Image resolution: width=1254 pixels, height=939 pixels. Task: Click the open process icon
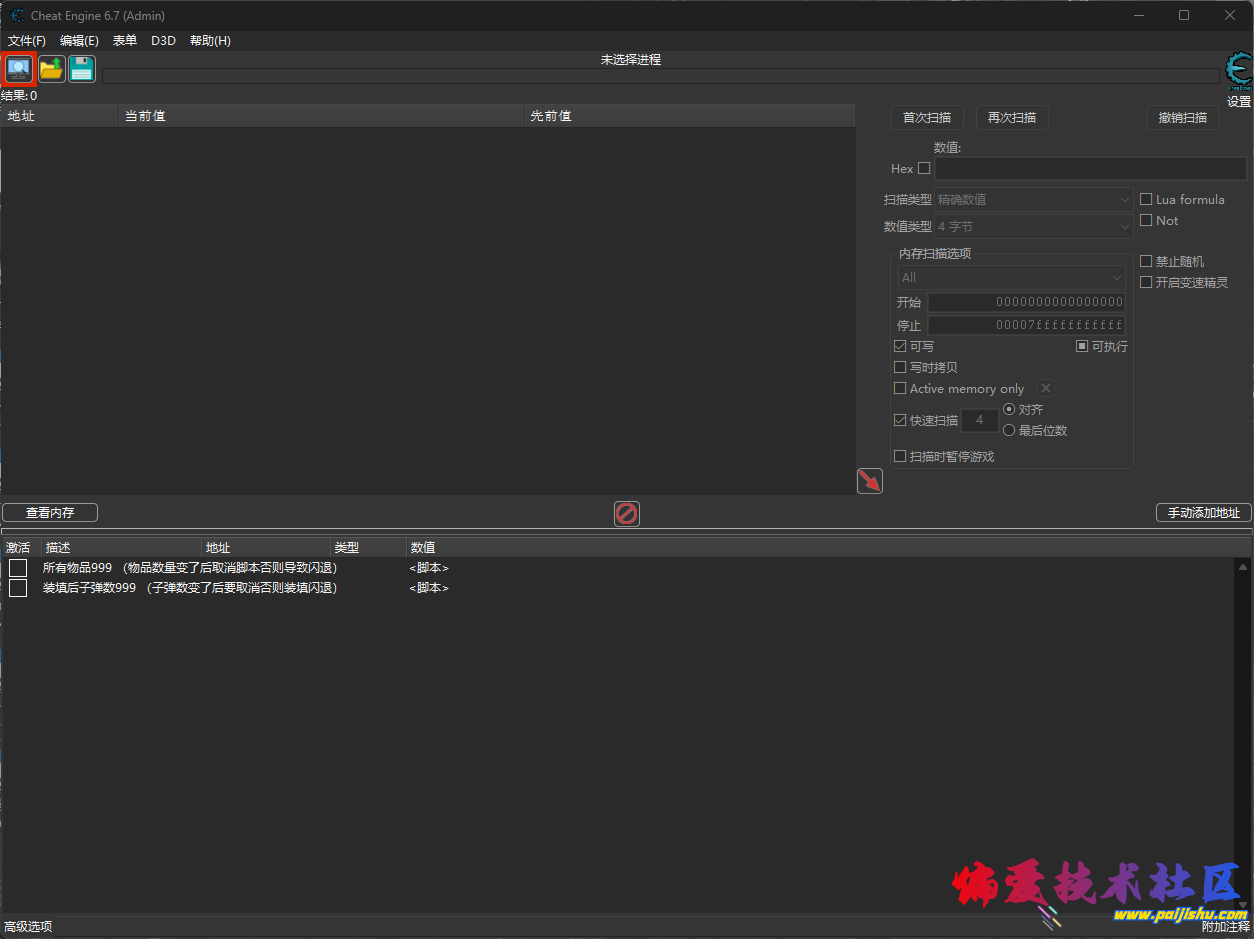19,69
